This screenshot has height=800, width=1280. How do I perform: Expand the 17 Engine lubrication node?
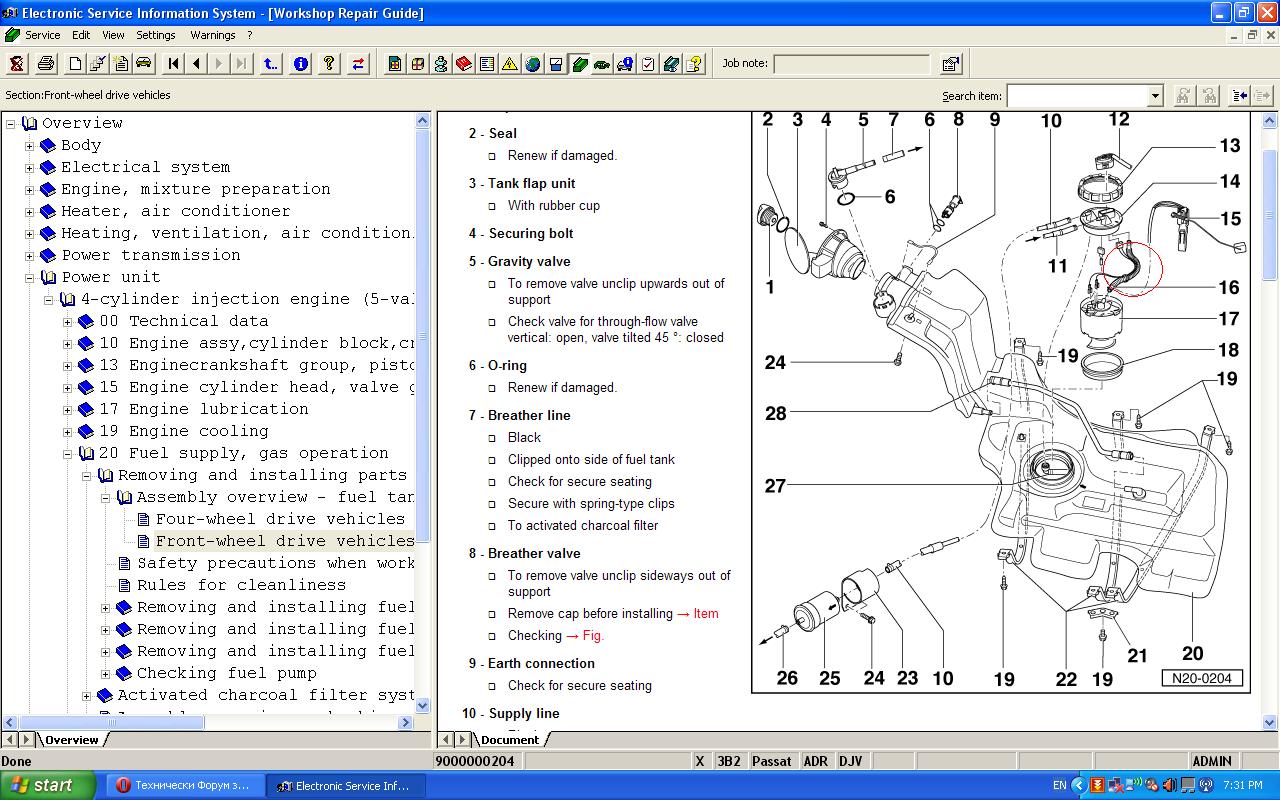tap(67, 410)
